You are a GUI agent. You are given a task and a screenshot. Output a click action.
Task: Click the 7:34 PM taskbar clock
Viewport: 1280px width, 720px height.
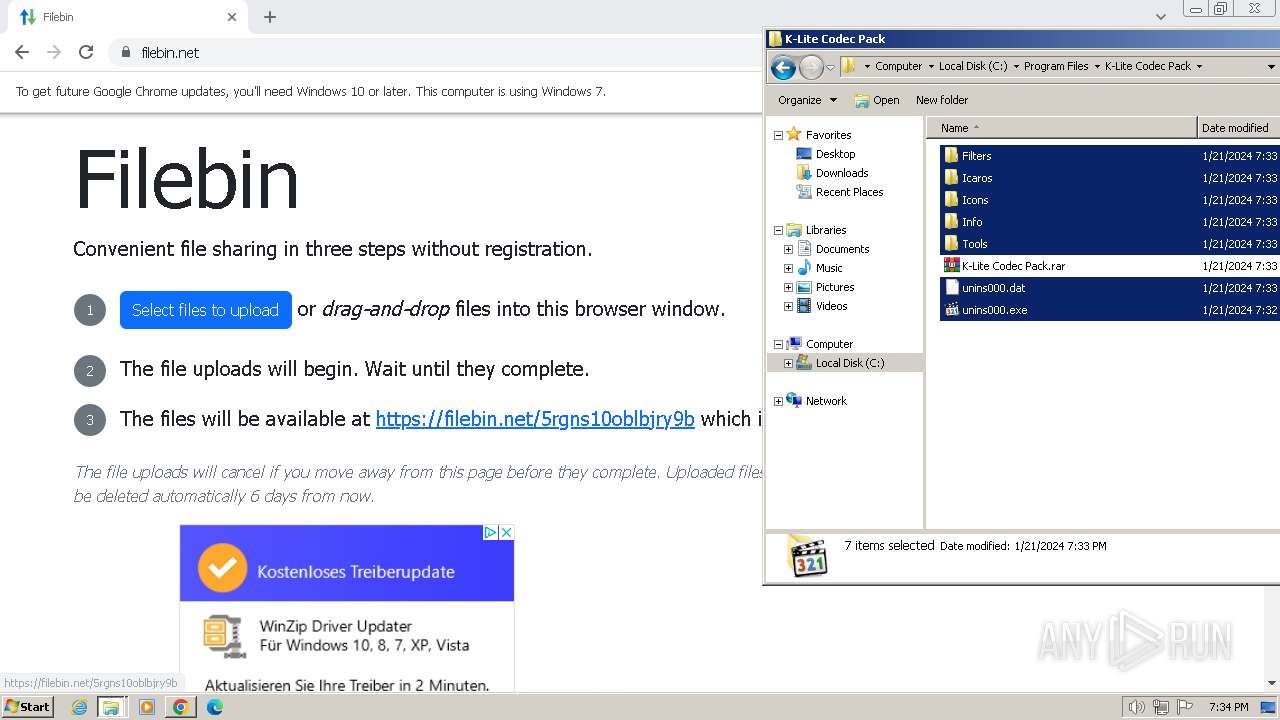click(1228, 707)
